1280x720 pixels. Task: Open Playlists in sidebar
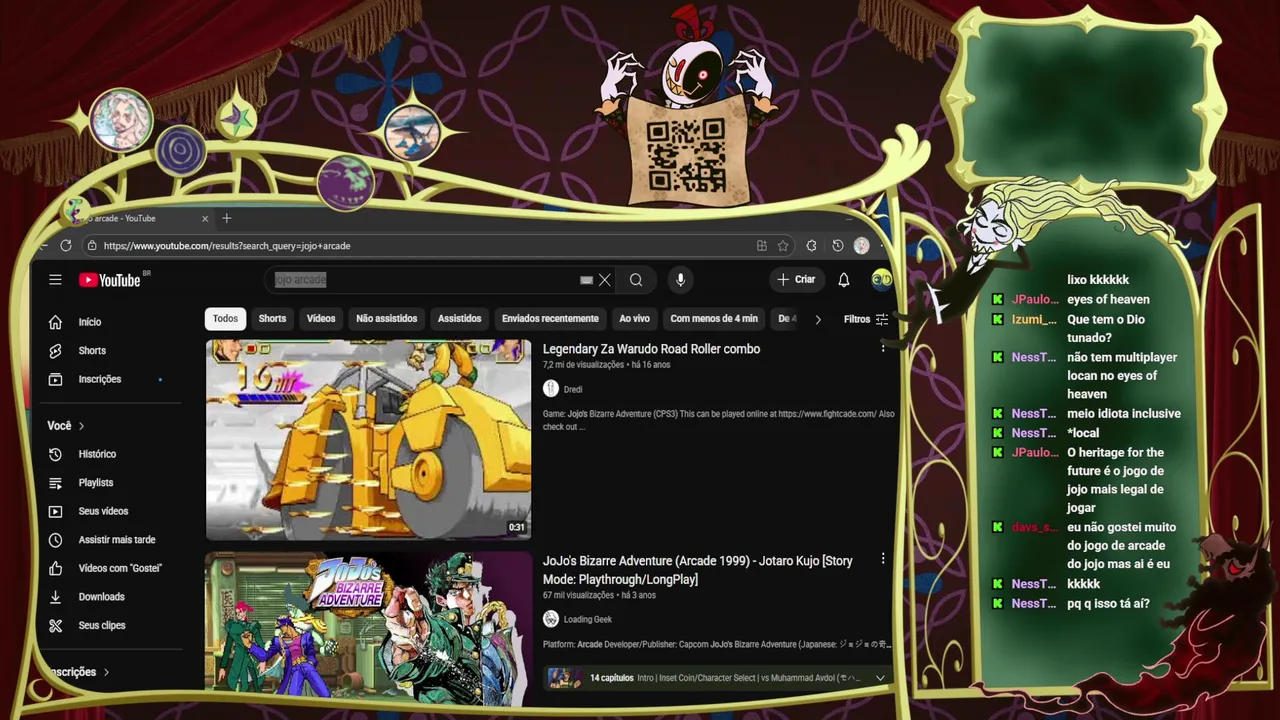tap(96, 483)
